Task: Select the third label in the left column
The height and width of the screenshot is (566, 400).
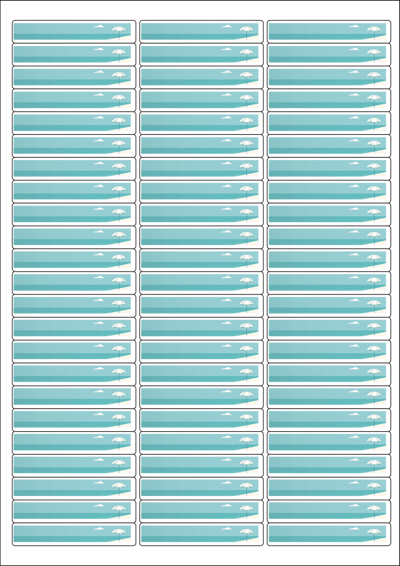Action: tap(74, 77)
